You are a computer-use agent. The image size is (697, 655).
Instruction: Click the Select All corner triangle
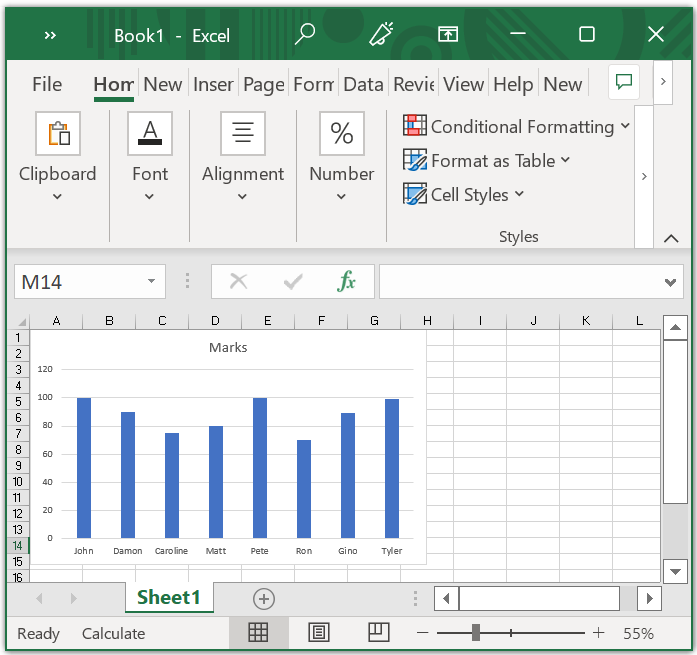(22, 322)
